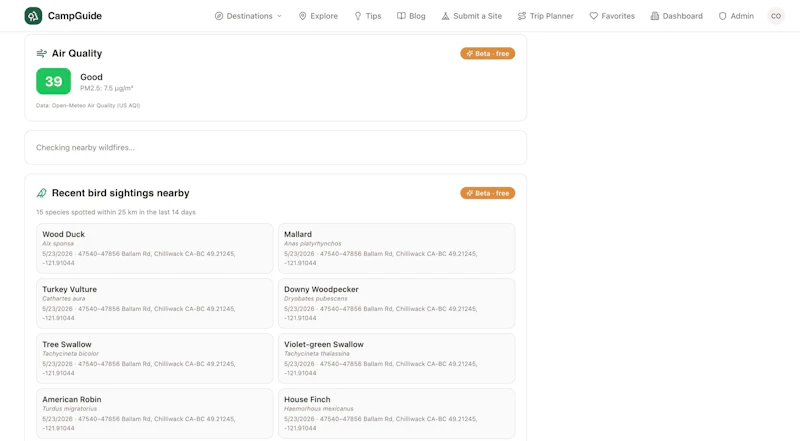Click the Good air quality label
Viewport: 800px width, 441px height.
coord(91,77)
